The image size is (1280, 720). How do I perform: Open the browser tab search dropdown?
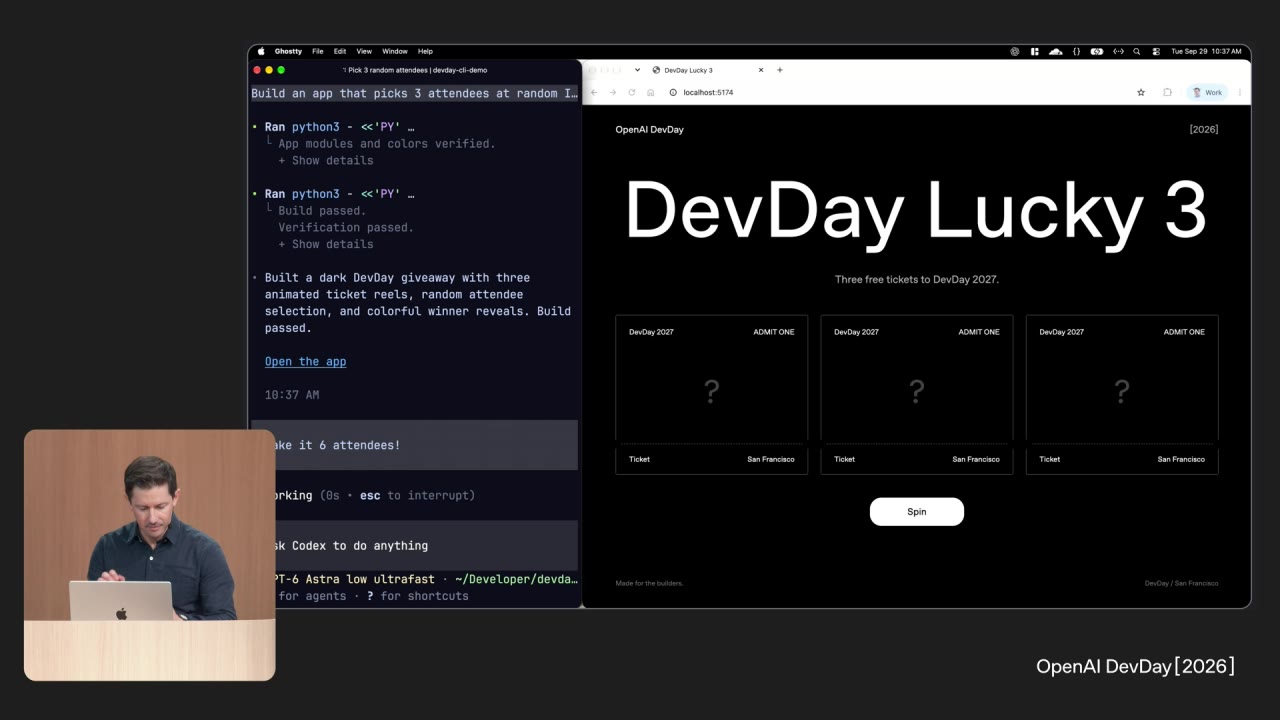(x=637, y=70)
